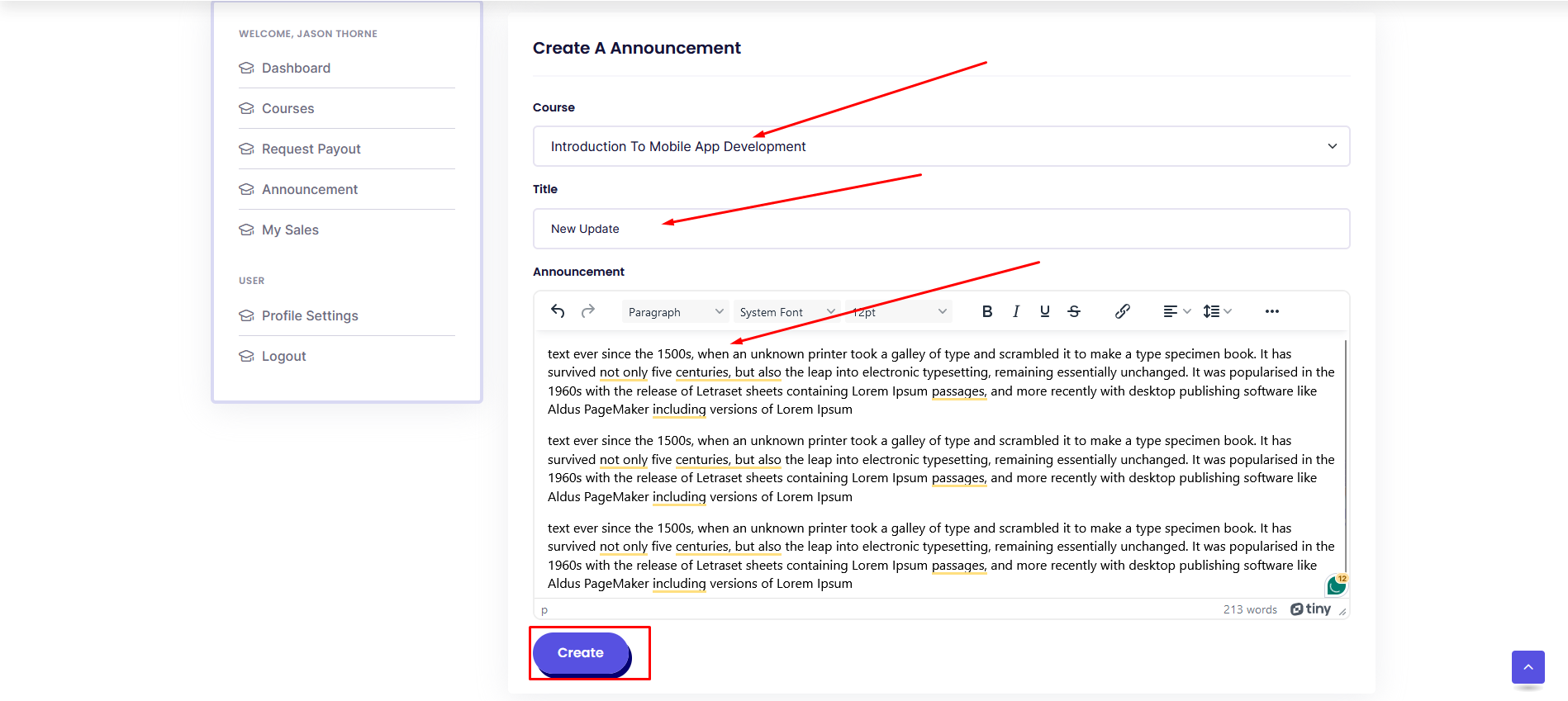1568x701 pixels.
Task: Click the editor resize handle icon
Action: (x=1342, y=611)
